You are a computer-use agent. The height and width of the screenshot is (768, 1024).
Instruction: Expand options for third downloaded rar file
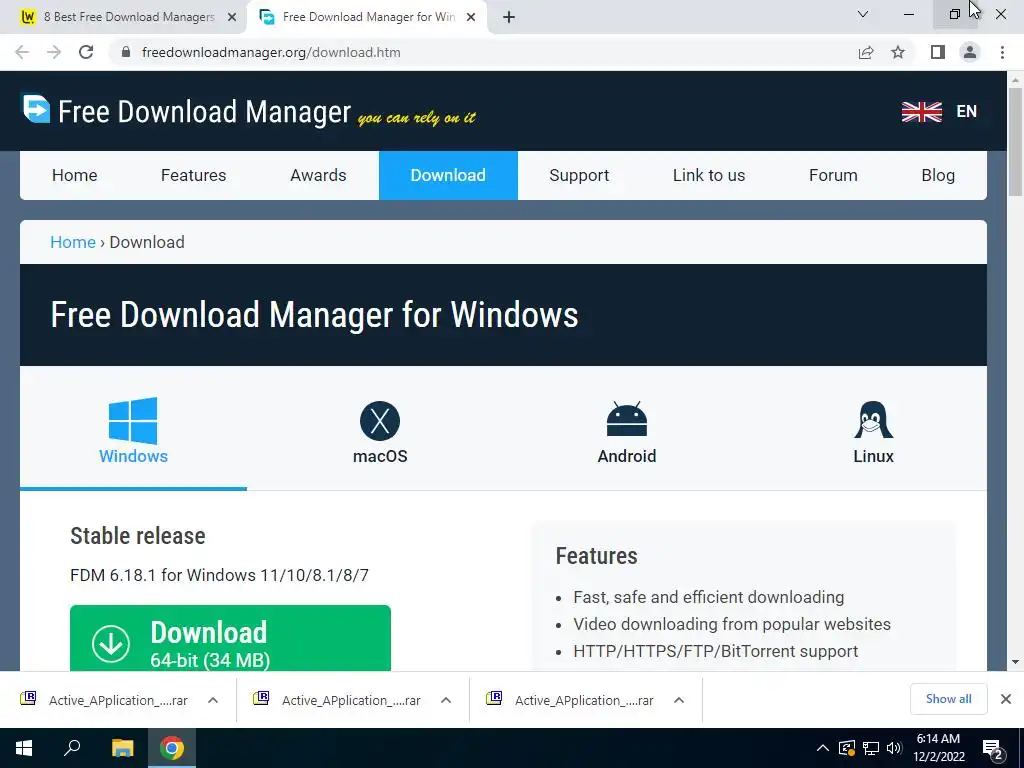[679, 700]
